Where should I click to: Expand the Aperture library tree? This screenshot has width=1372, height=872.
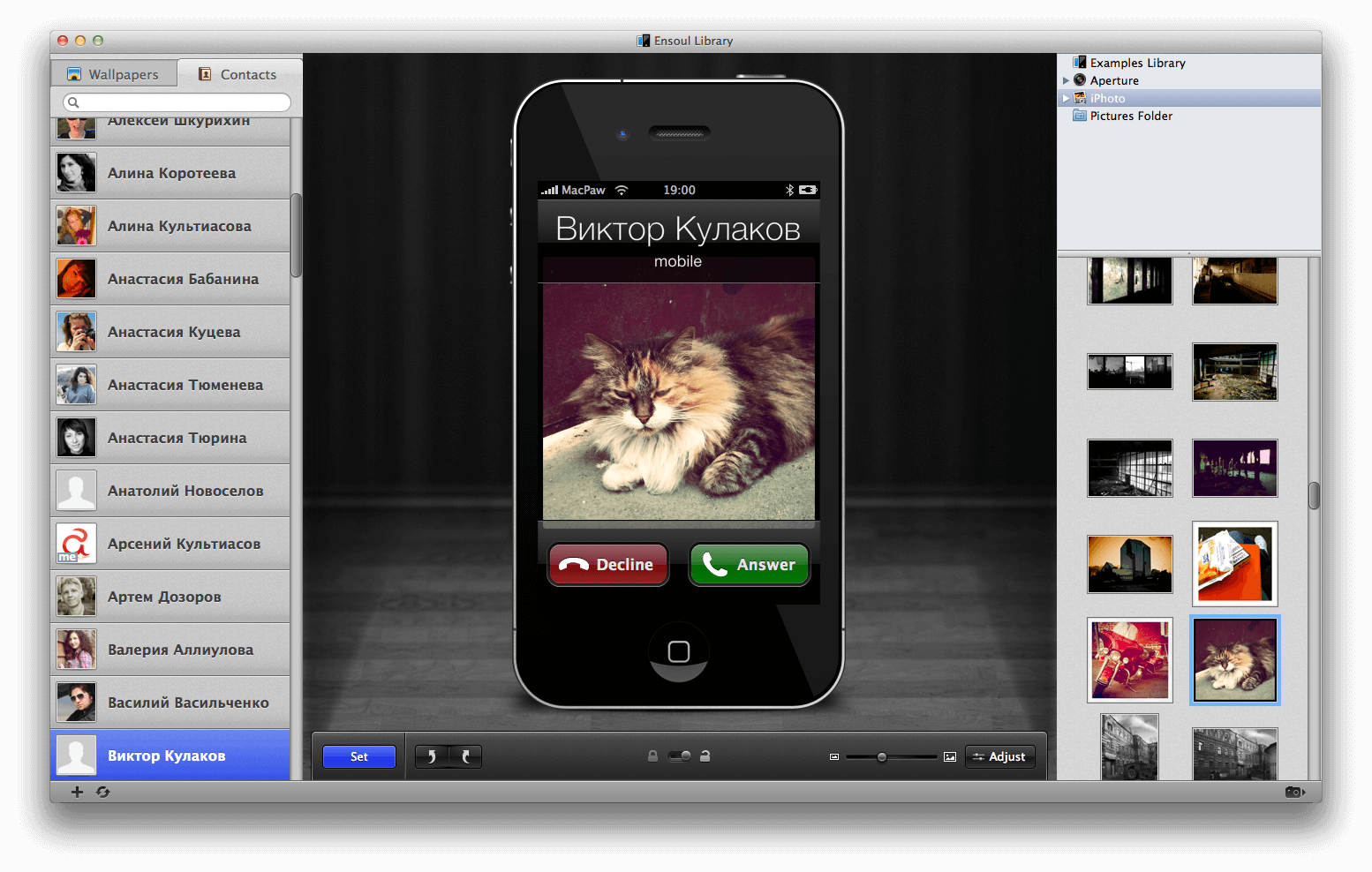coord(1066,80)
